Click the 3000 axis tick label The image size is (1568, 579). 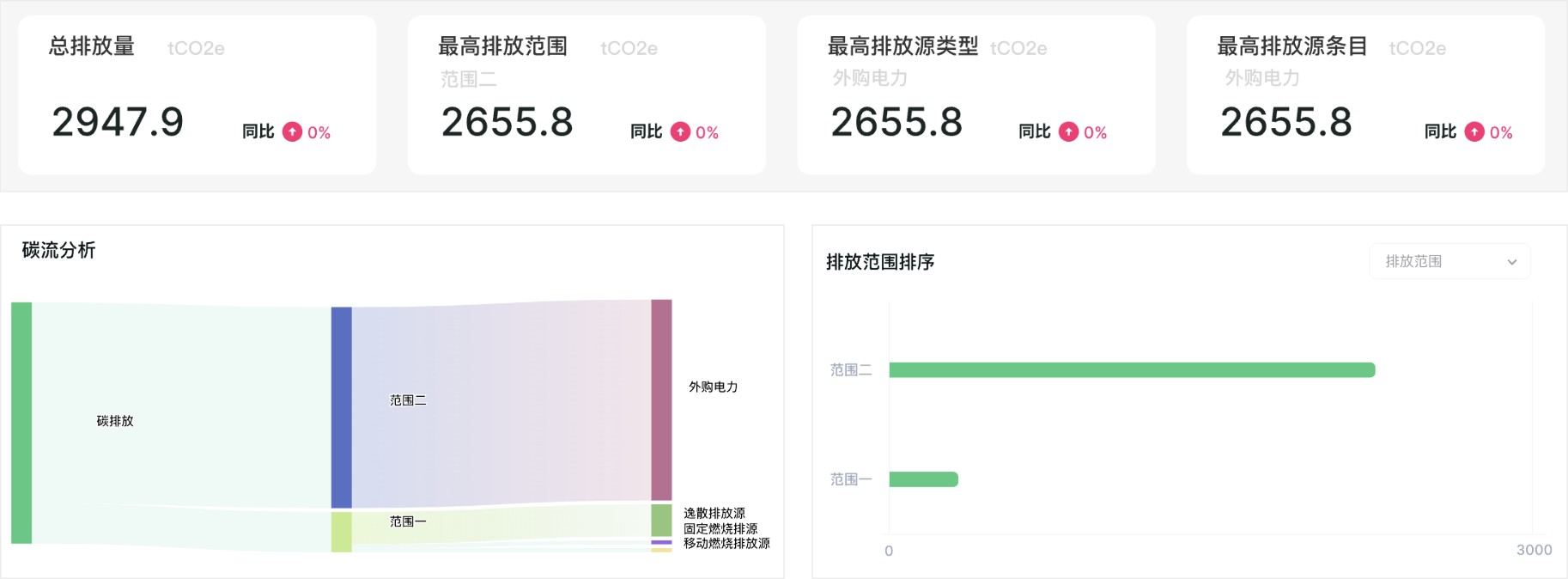click(x=1534, y=550)
